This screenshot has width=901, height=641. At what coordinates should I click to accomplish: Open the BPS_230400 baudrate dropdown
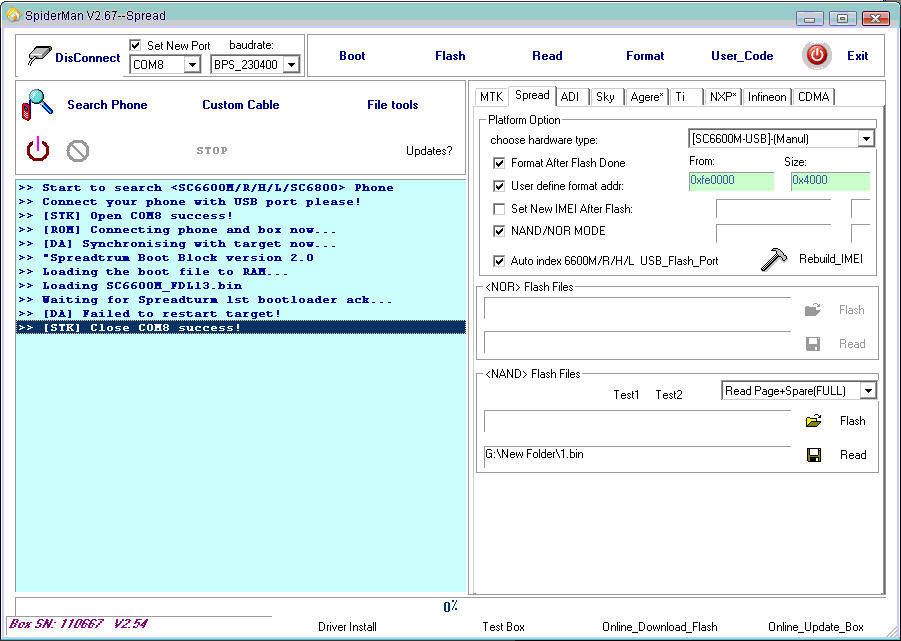292,64
